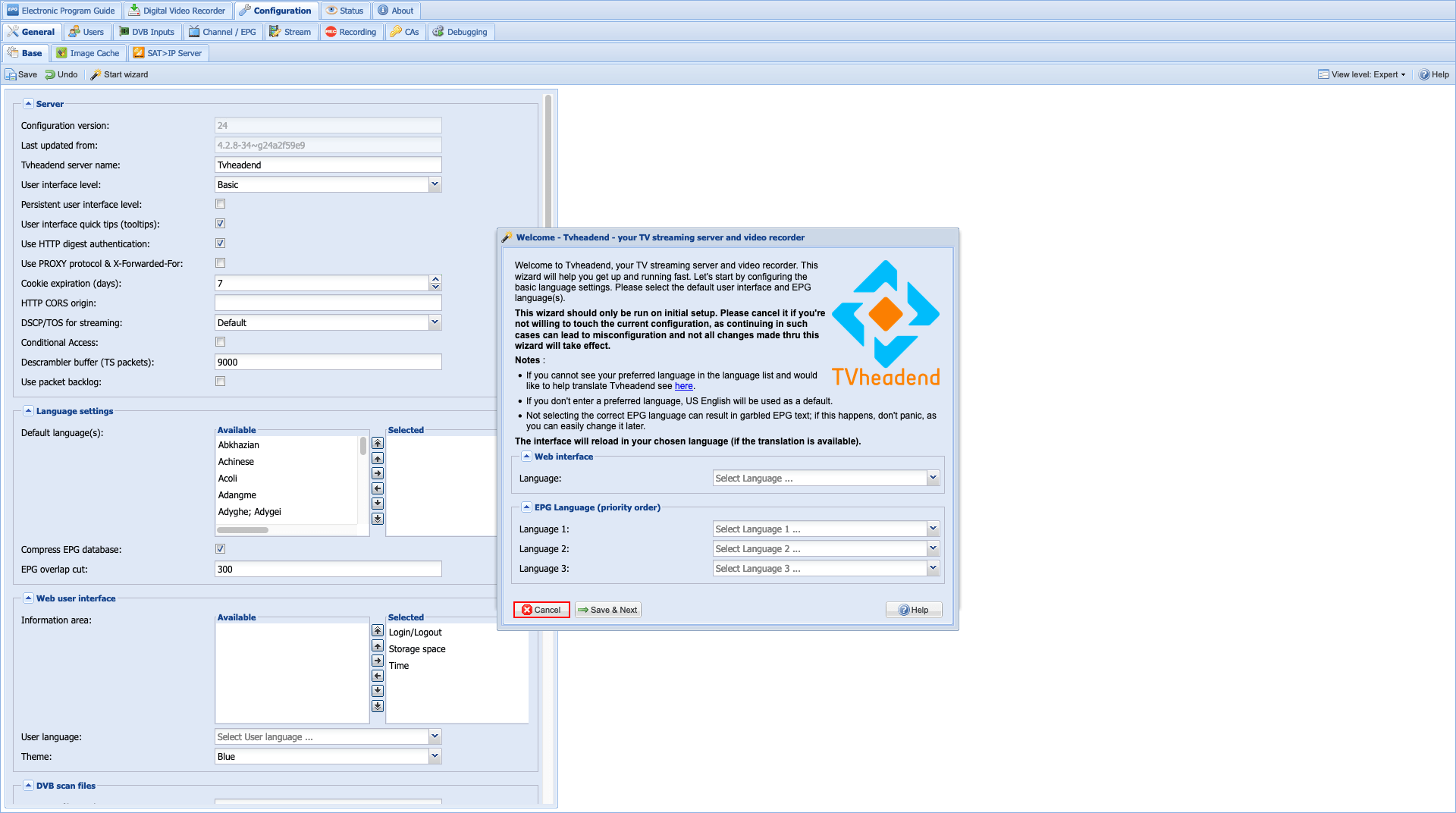Click the Tvheadend server name field
1456x813 pixels.
tap(328, 165)
